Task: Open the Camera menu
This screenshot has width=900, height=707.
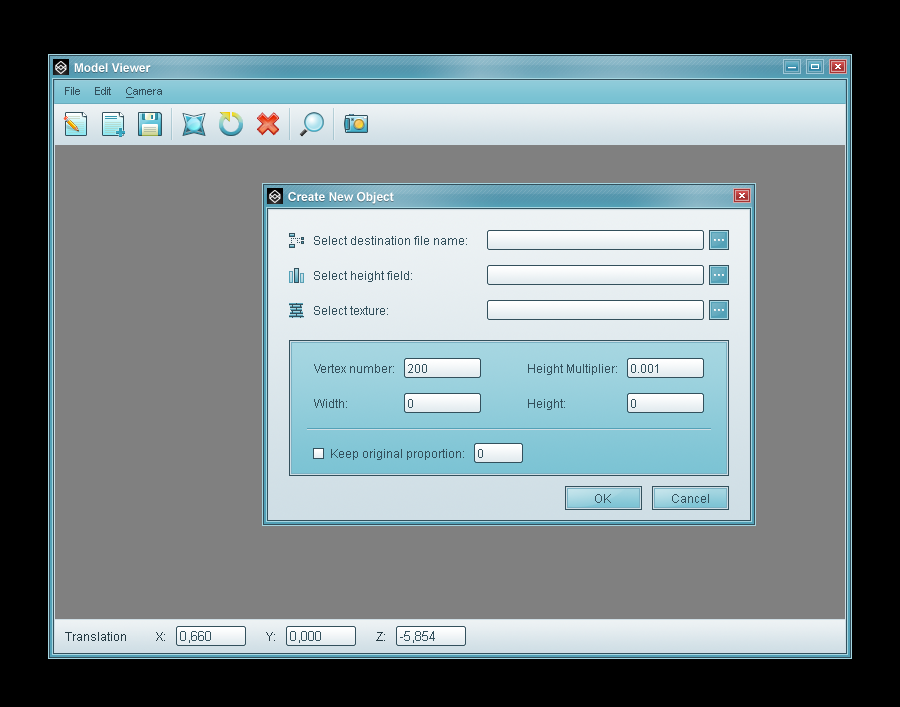Action: coord(144,91)
